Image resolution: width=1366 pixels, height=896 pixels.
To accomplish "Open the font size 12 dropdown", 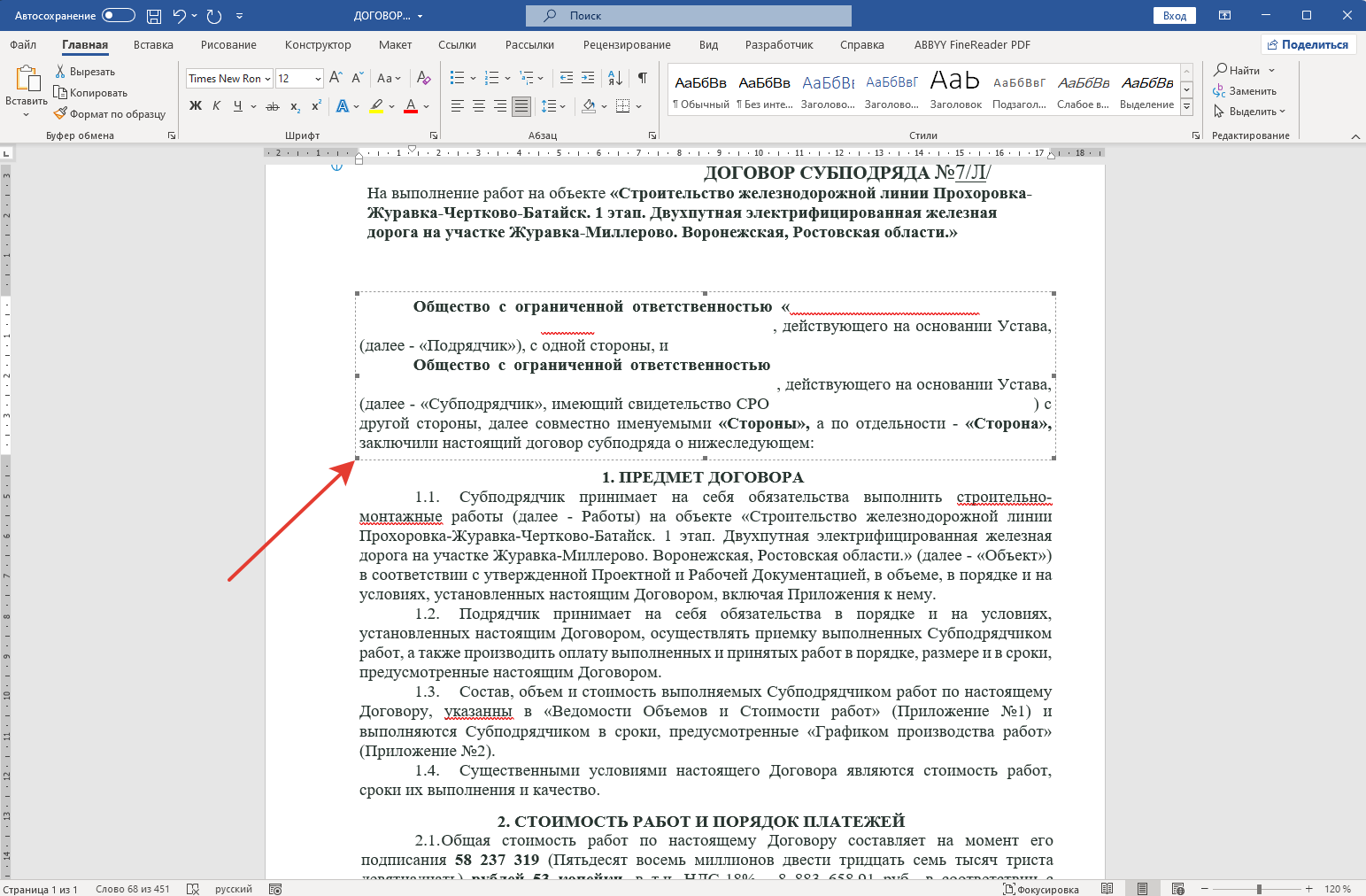I will pos(318,79).
